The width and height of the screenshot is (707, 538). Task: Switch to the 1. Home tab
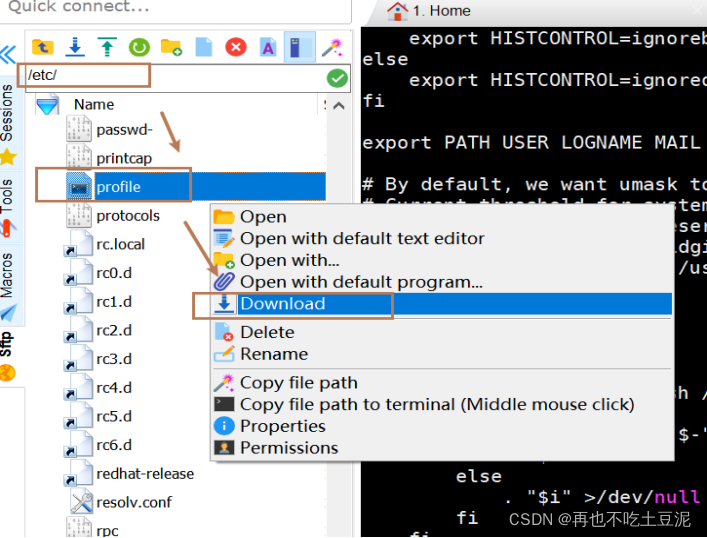(x=430, y=11)
